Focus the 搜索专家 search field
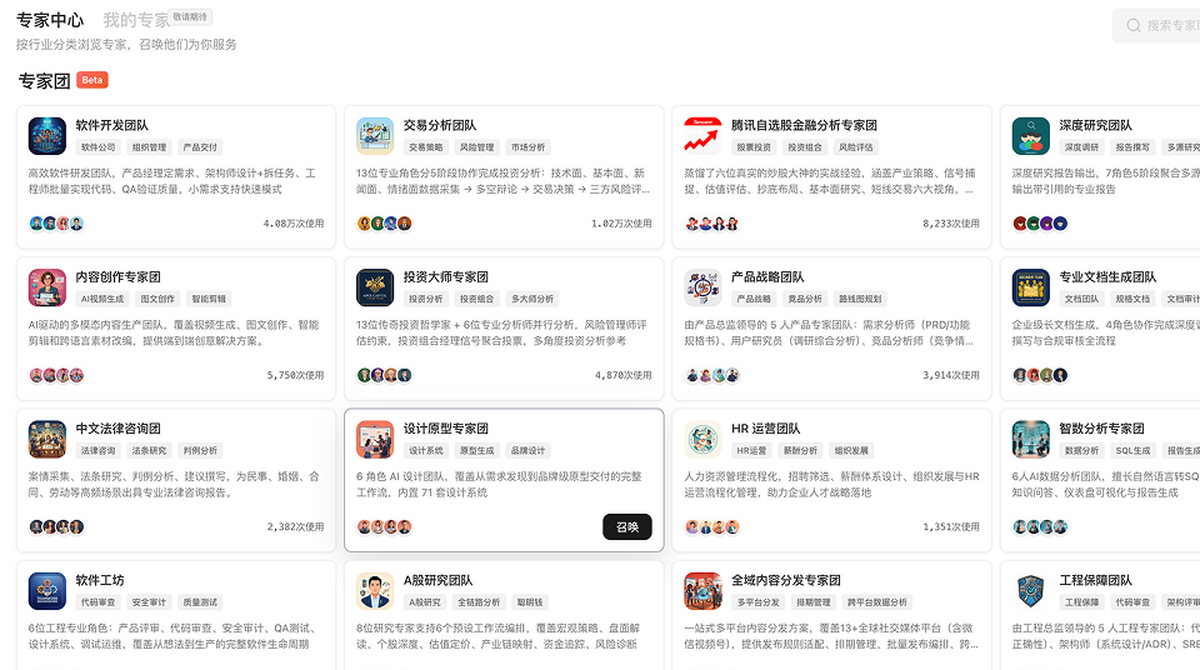The height and width of the screenshot is (670, 1200). click(1156, 26)
